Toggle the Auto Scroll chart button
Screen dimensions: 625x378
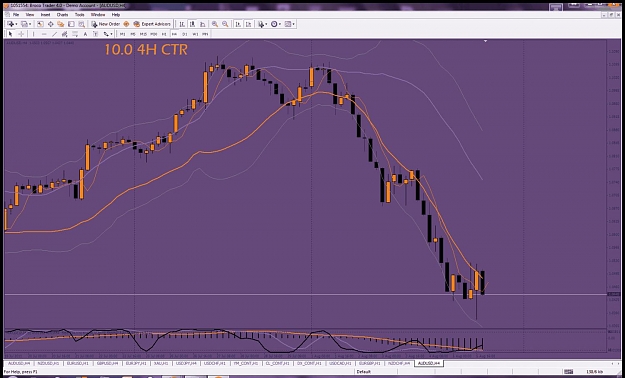(238, 24)
